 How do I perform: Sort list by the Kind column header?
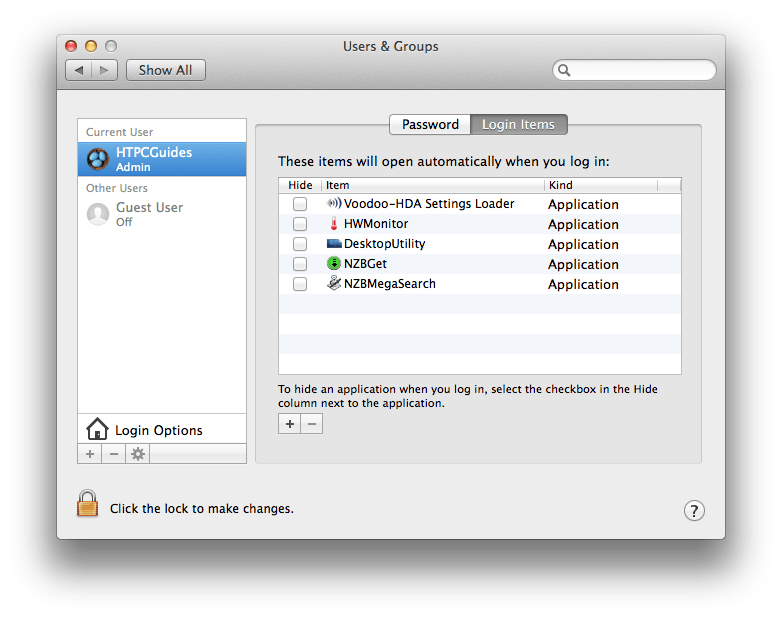[x=600, y=185]
